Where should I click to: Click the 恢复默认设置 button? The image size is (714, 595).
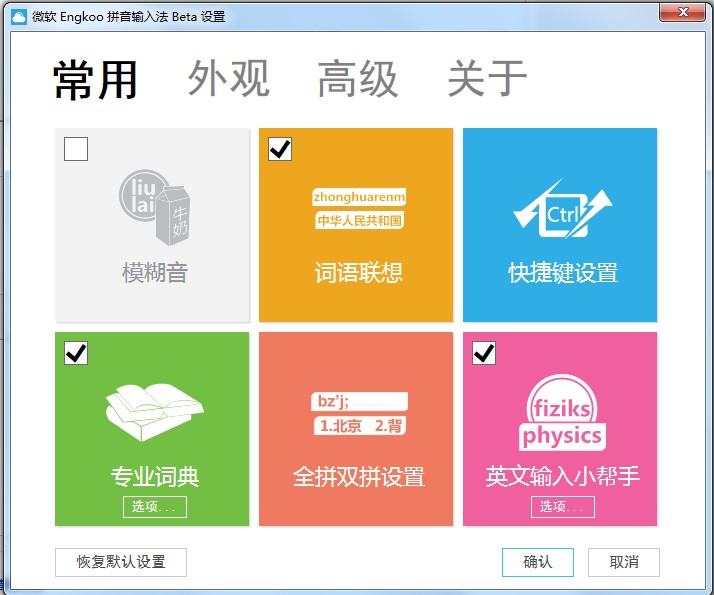[121, 562]
